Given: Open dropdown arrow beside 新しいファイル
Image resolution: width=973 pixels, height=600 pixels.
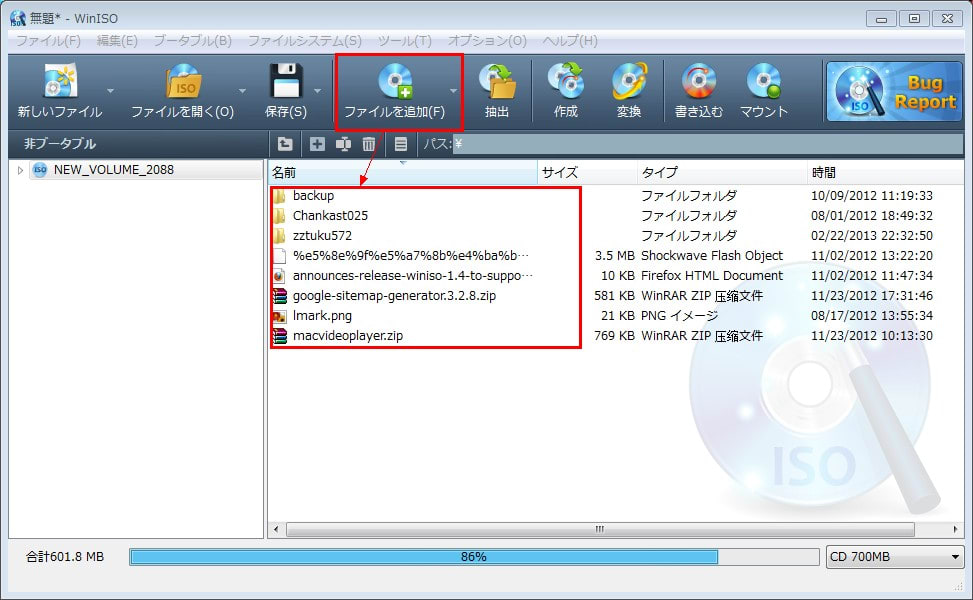Looking at the screenshot, I should (x=110, y=91).
